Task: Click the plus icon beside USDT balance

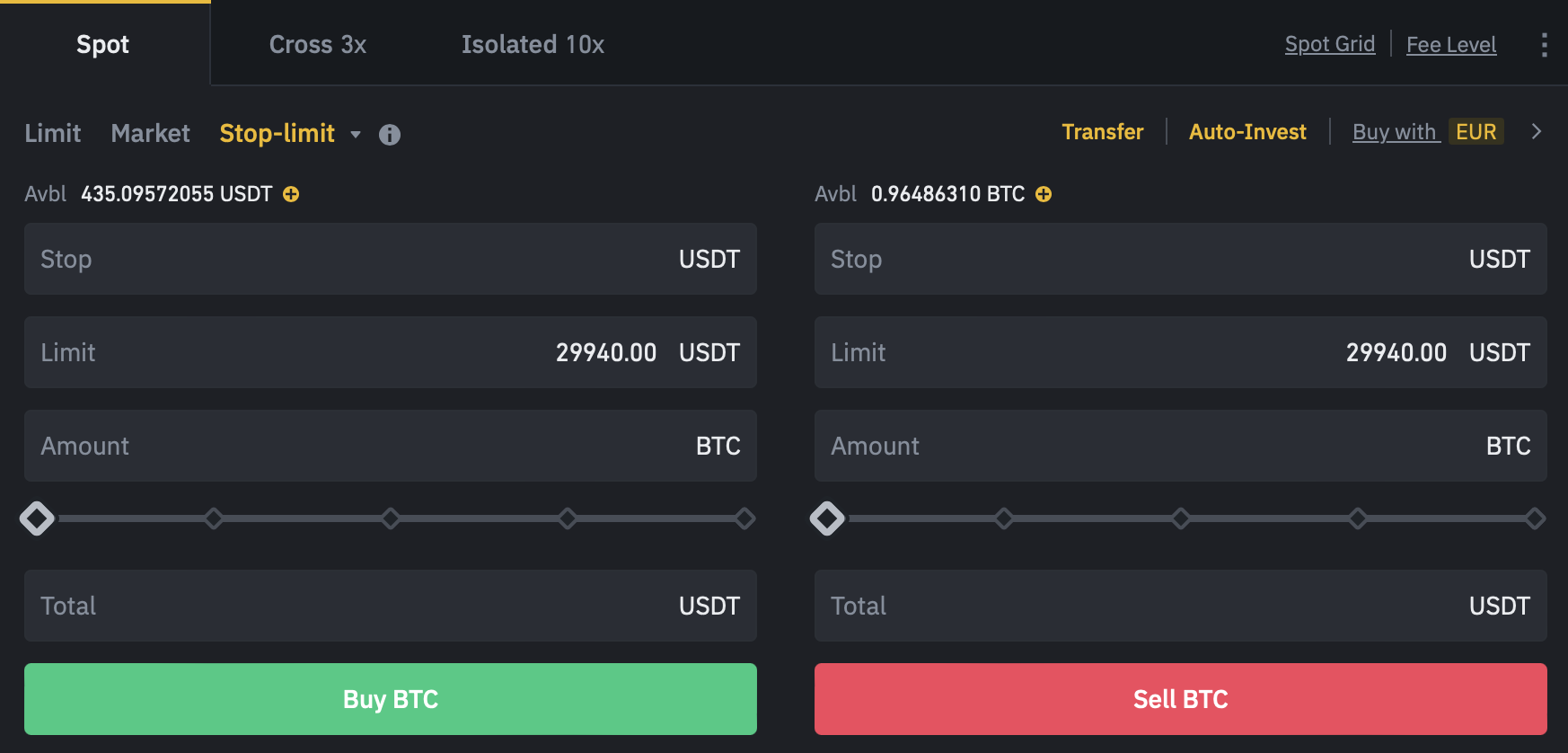Action: pos(290,193)
